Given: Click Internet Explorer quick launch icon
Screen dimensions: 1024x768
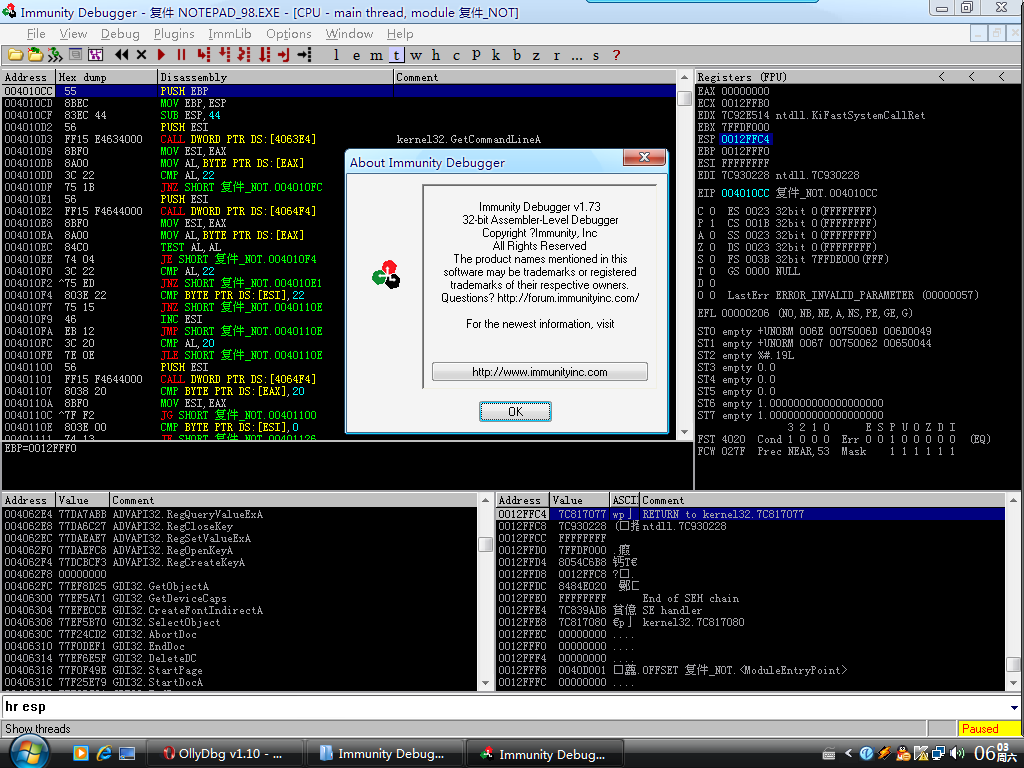Looking at the screenshot, I should point(104,753).
